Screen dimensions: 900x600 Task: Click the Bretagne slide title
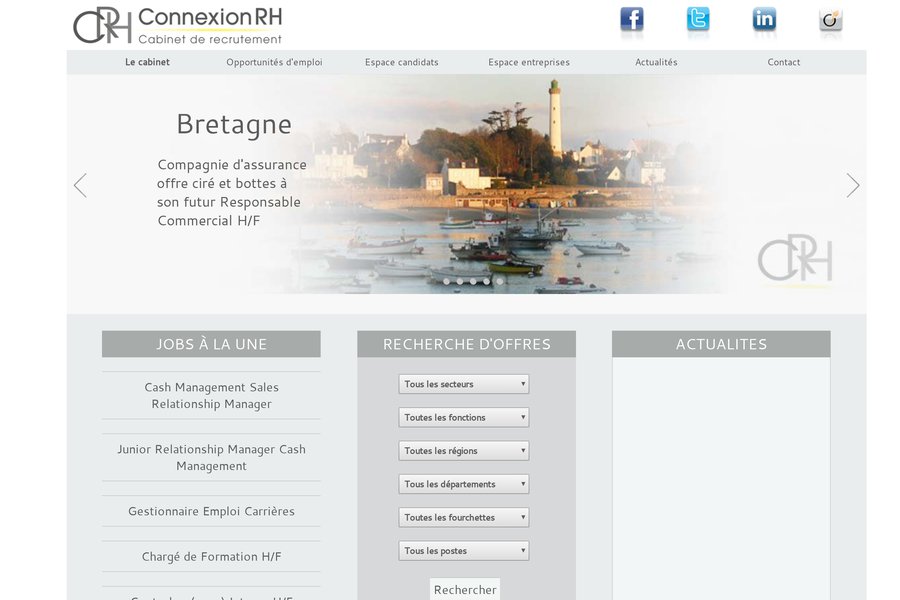pyautogui.click(x=234, y=125)
